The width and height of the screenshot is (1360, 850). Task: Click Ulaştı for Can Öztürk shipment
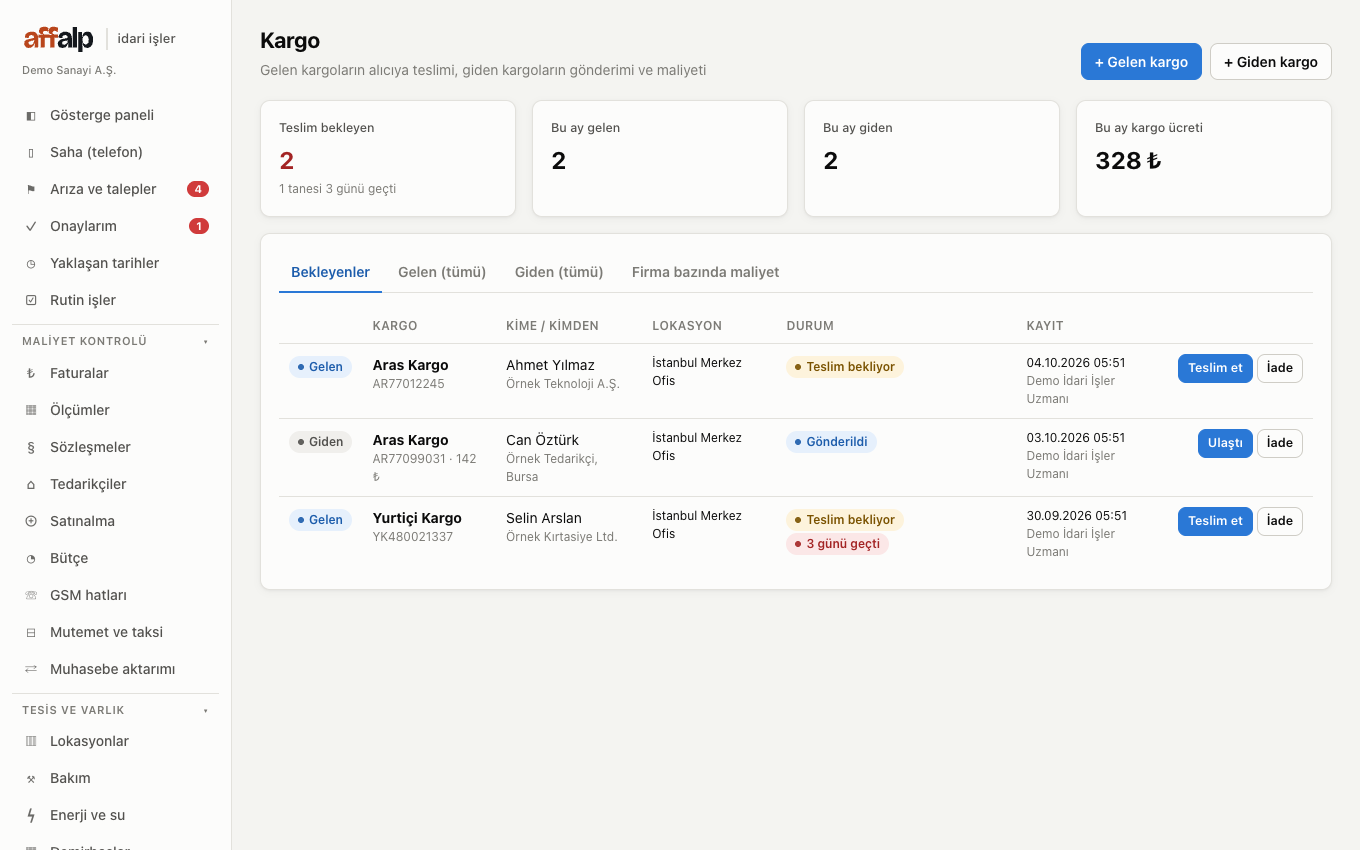coord(1225,443)
